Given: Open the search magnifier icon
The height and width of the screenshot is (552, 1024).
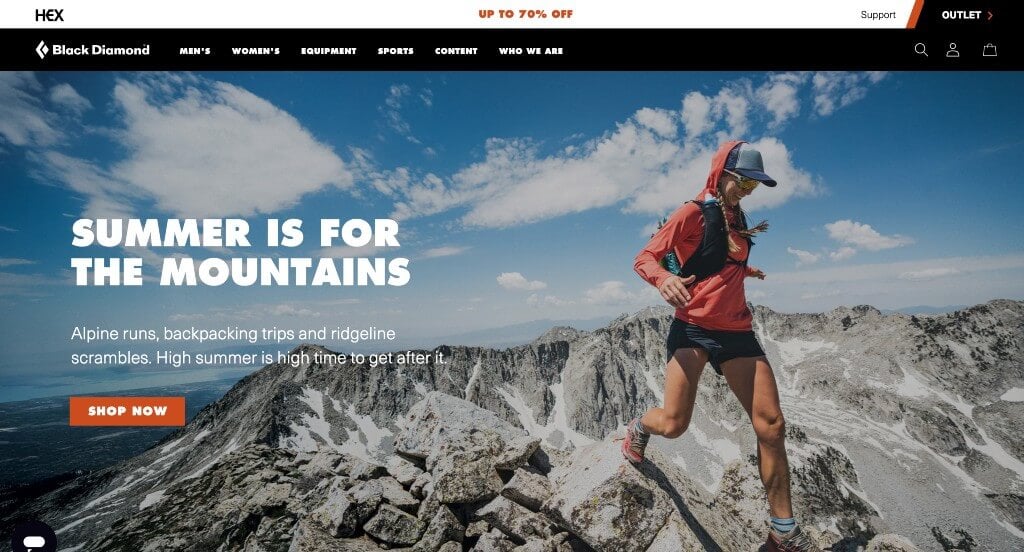Looking at the screenshot, I should 921,50.
